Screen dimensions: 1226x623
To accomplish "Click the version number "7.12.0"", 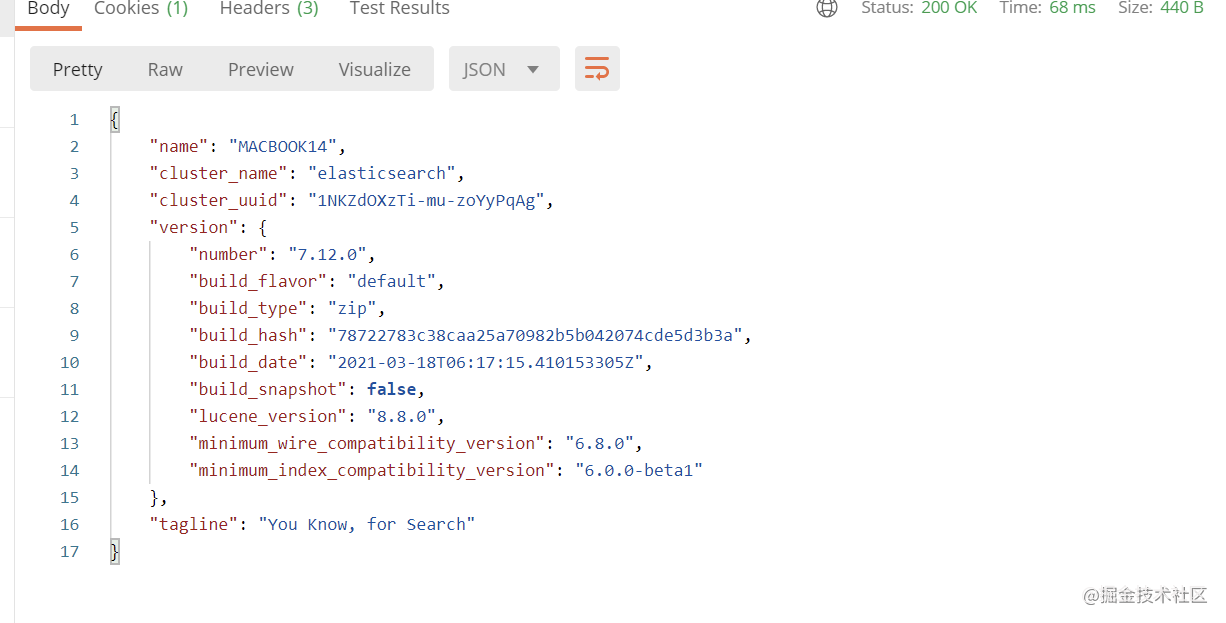I will (327, 254).
